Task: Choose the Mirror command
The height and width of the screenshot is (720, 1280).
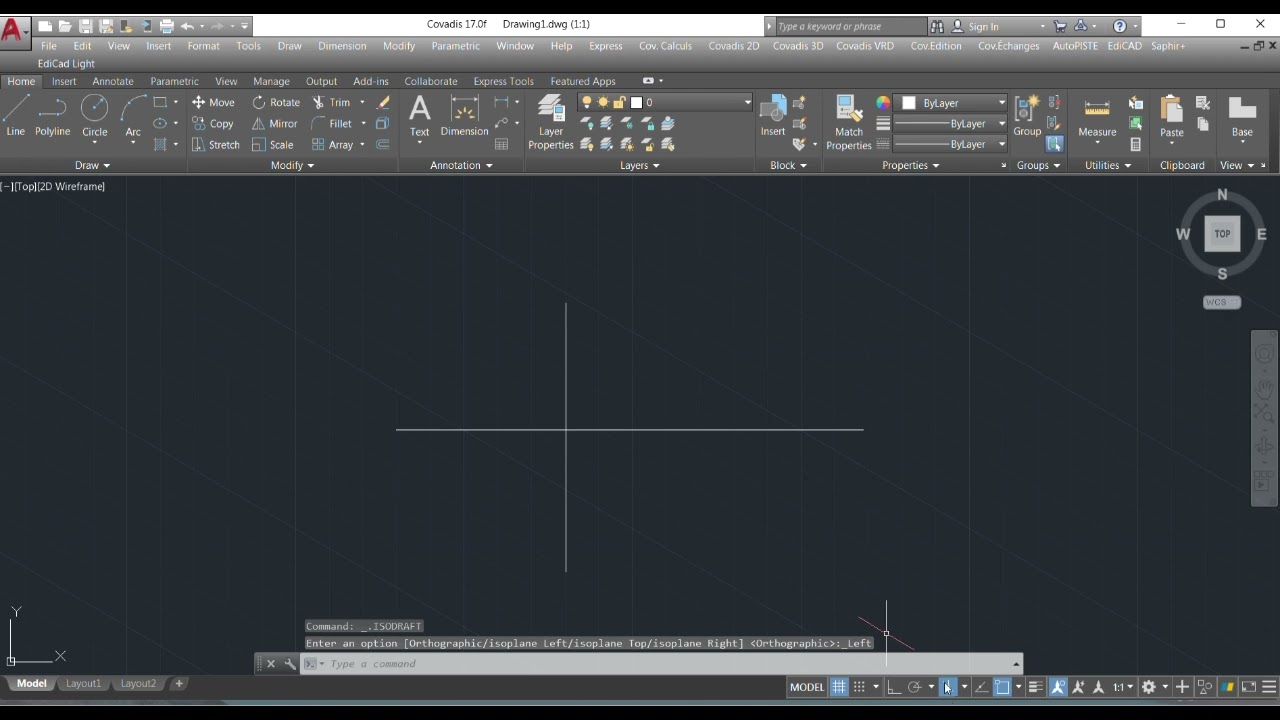Action: pyautogui.click(x=275, y=123)
